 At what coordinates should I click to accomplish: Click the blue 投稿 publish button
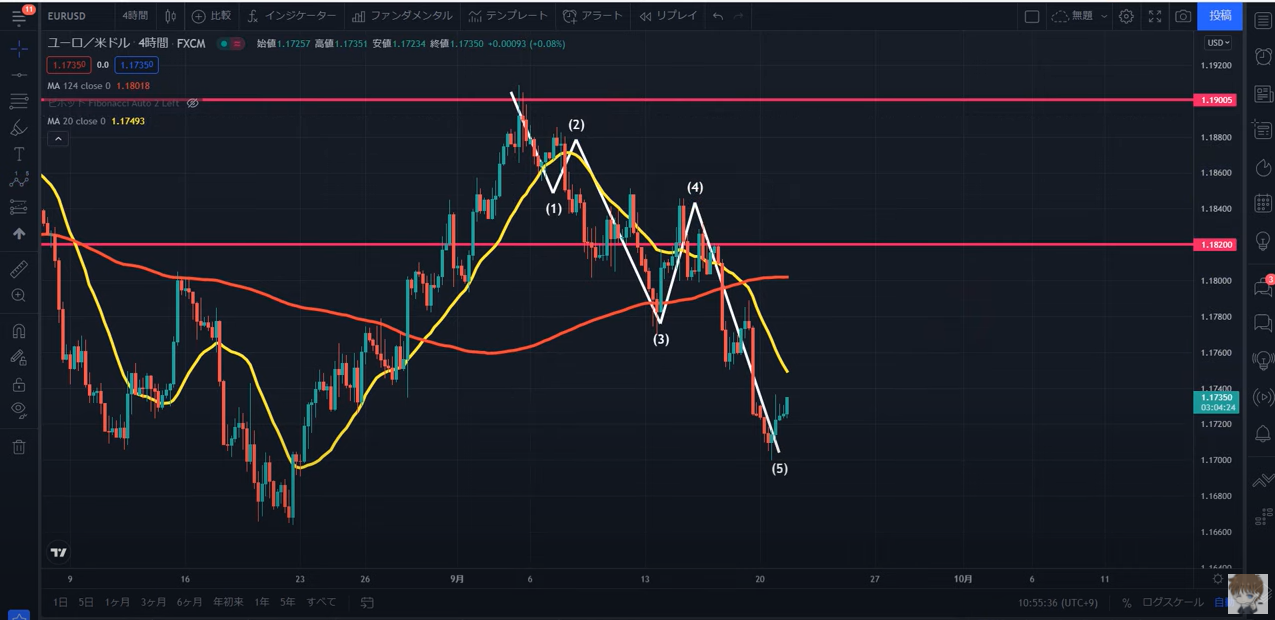pos(1220,16)
